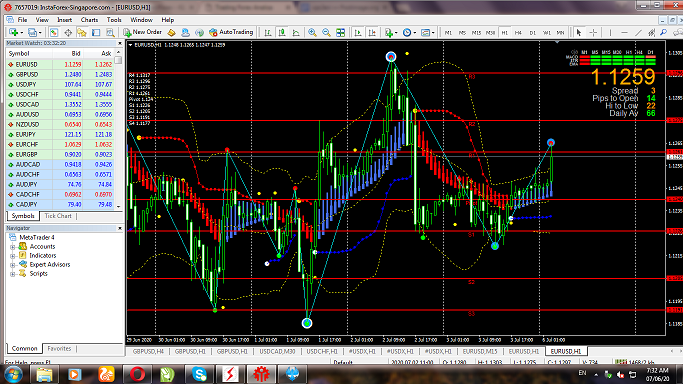This screenshot has width=683, height=384.
Task: Open New Chart dropdown arrow
Action: pos(21,33)
